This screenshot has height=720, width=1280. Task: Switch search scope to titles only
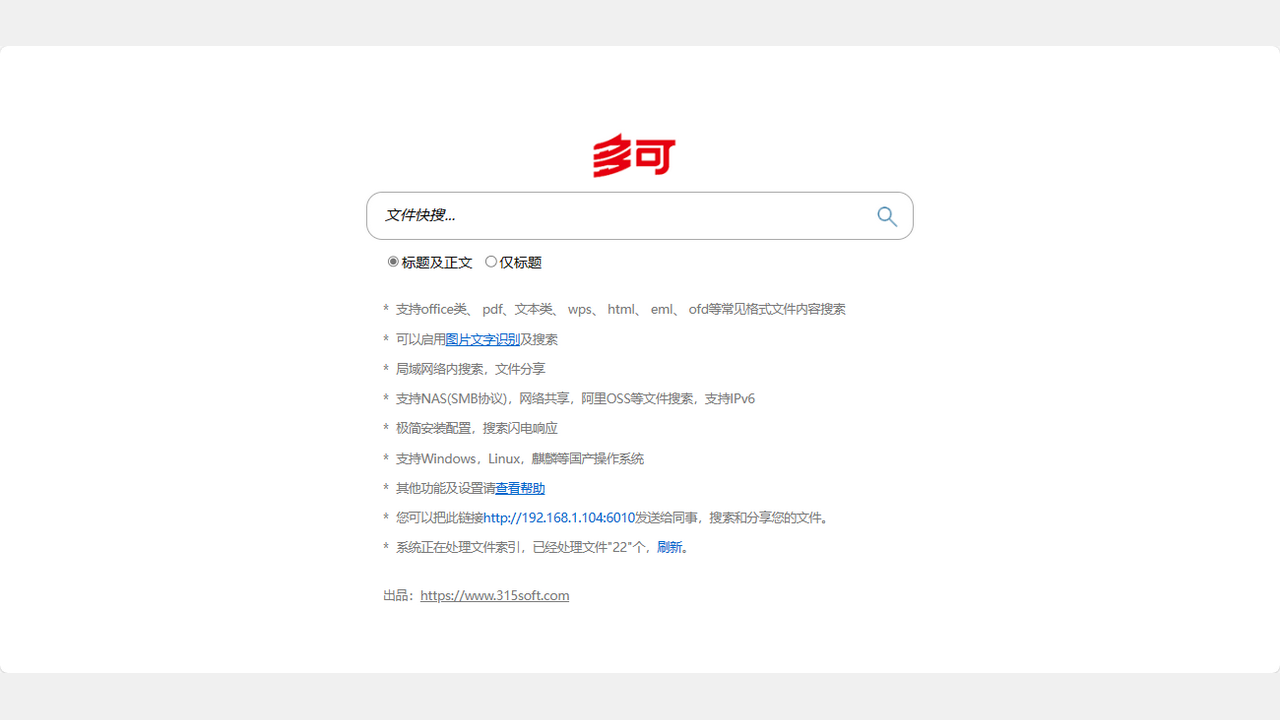point(491,261)
